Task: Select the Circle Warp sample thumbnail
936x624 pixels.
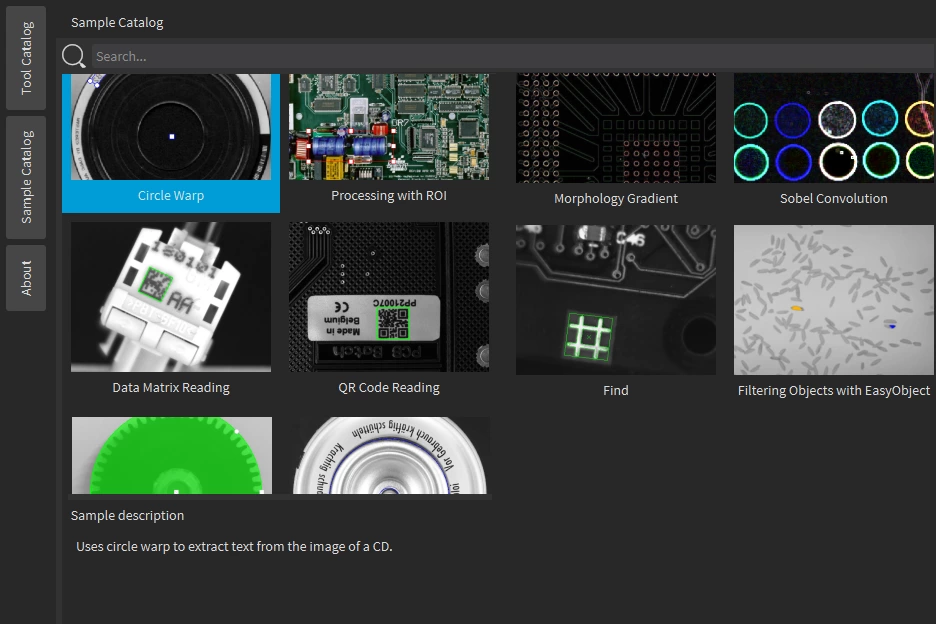Action: (171, 127)
